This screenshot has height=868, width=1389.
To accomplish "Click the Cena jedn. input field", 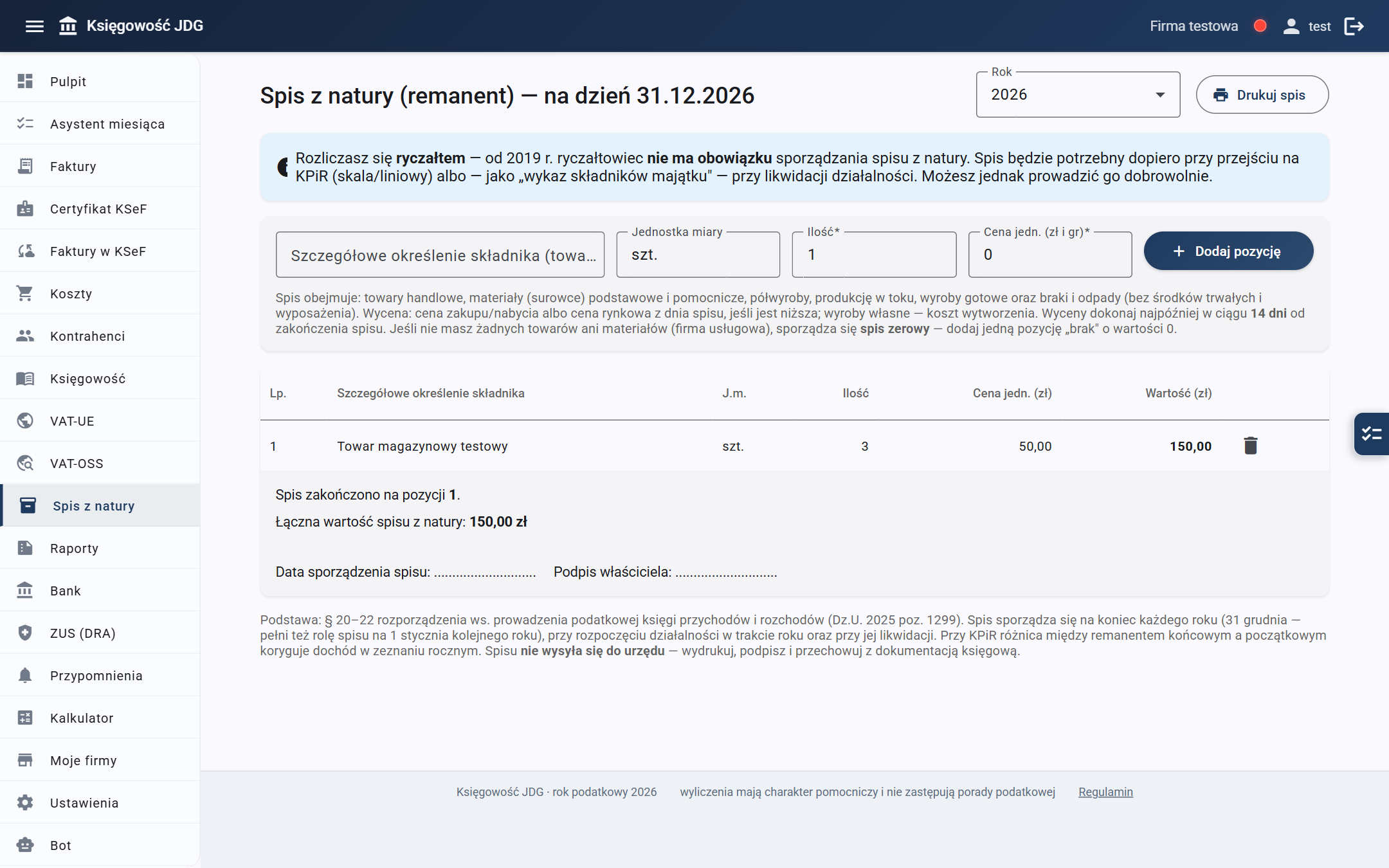I will [1050, 255].
